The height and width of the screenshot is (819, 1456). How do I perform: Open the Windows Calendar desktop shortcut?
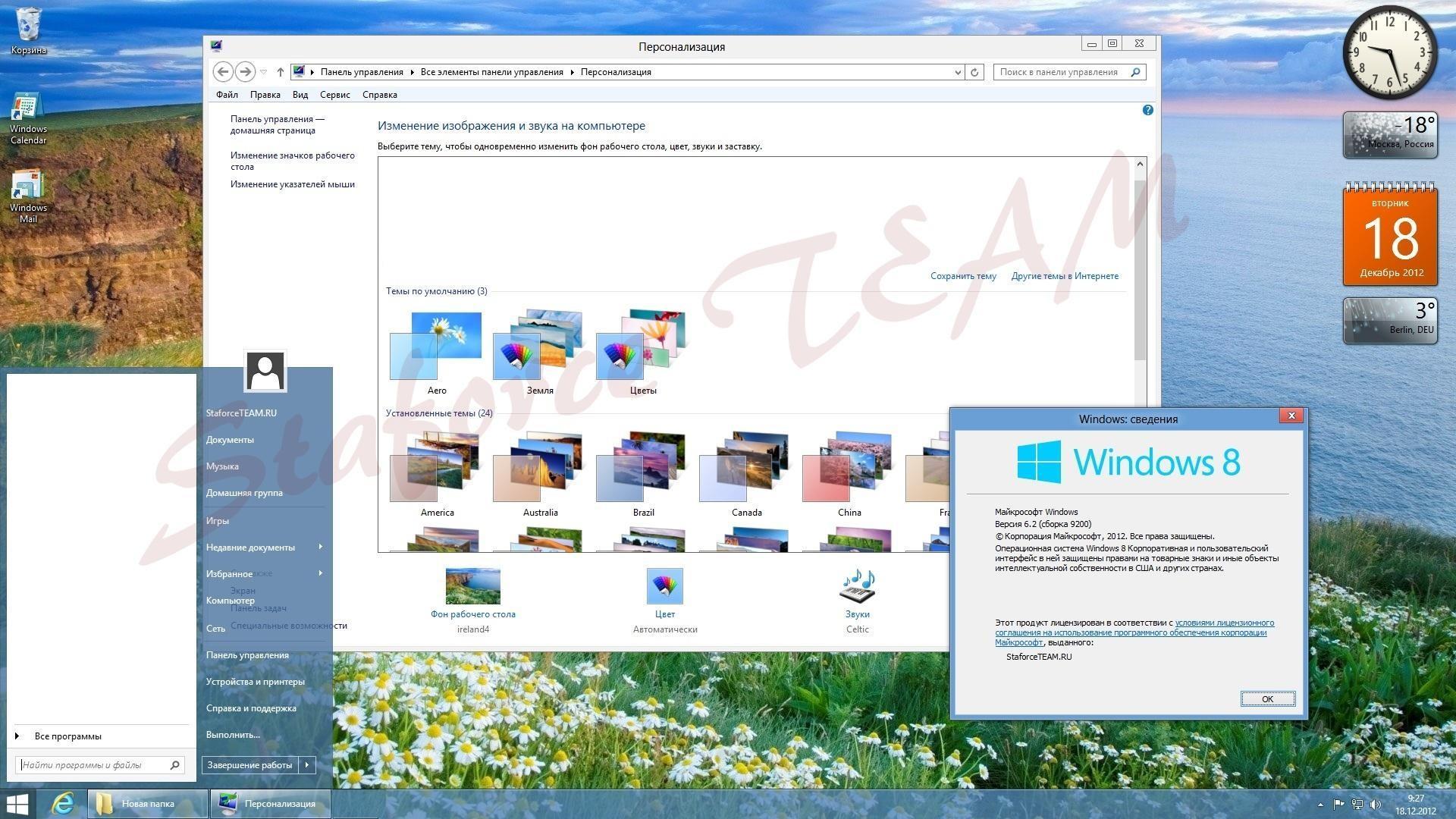(x=28, y=118)
